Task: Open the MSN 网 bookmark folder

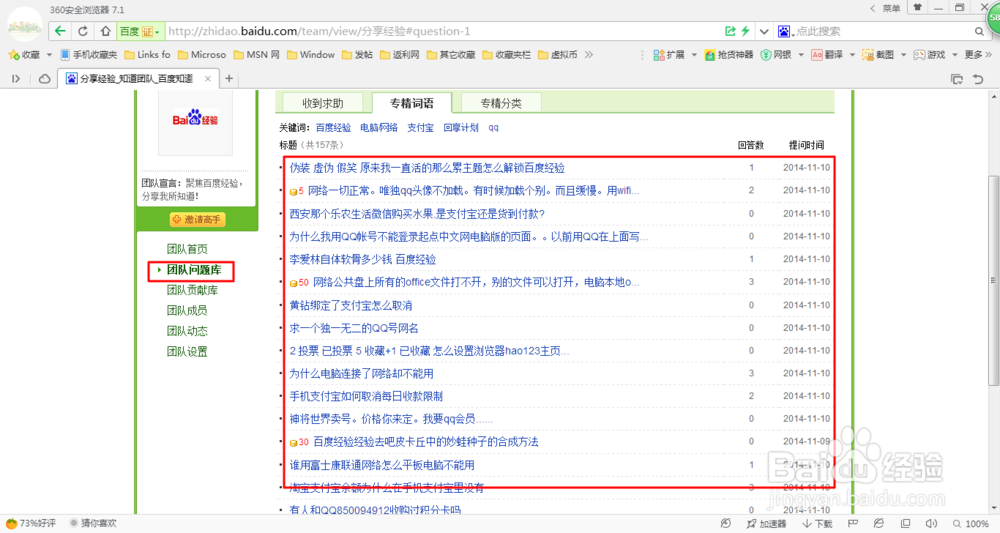Action: (256, 55)
